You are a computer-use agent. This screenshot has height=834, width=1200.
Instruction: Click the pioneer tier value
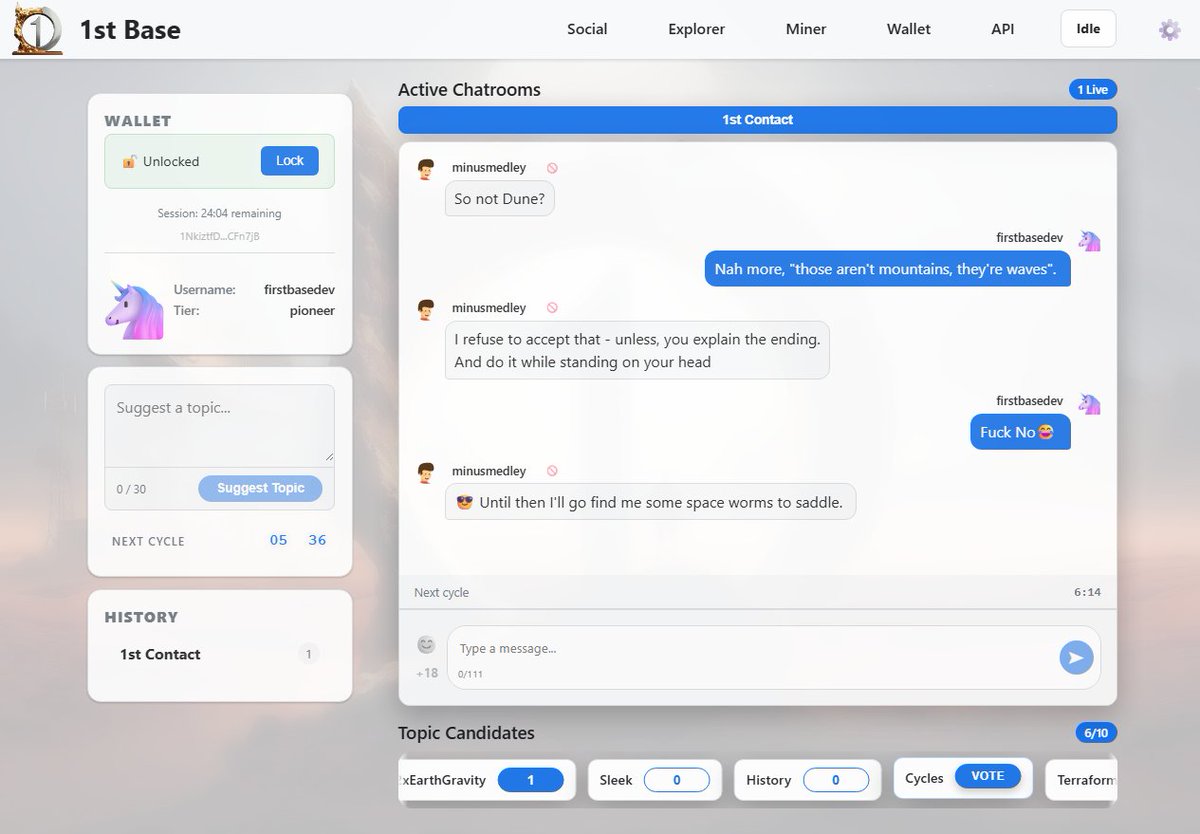tap(312, 311)
